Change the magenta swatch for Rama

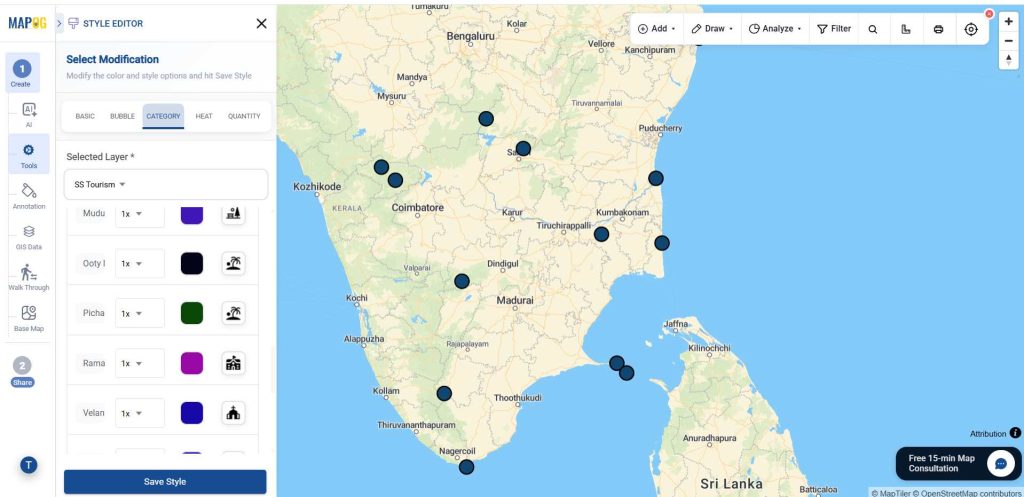pyautogui.click(x=192, y=363)
